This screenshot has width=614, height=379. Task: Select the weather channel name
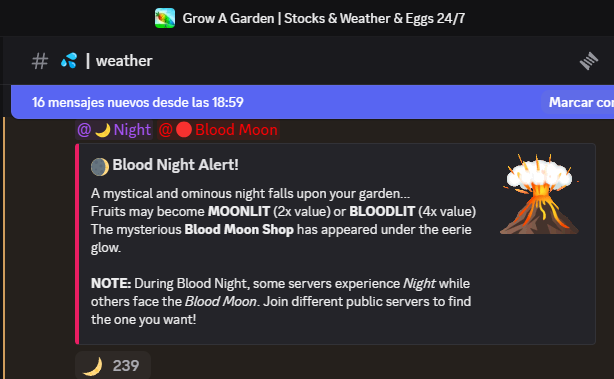[x=124, y=61]
